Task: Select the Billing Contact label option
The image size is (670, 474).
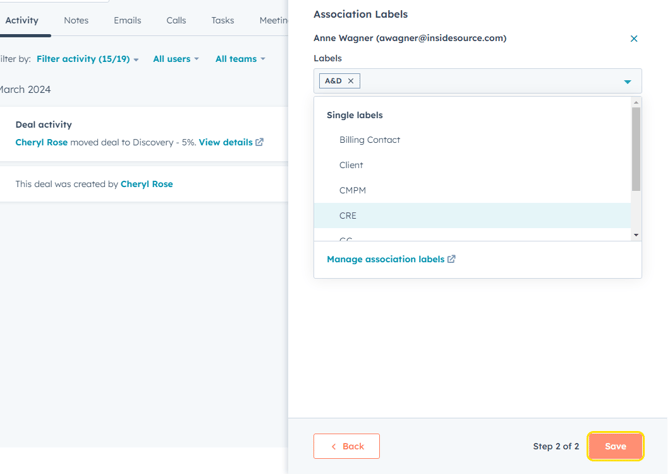Action: [x=369, y=140]
